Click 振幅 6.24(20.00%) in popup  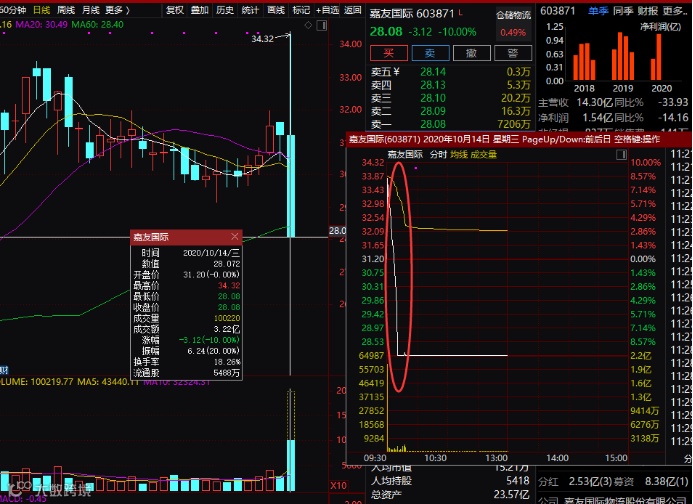pyautogui.click(x=186, y=351)
